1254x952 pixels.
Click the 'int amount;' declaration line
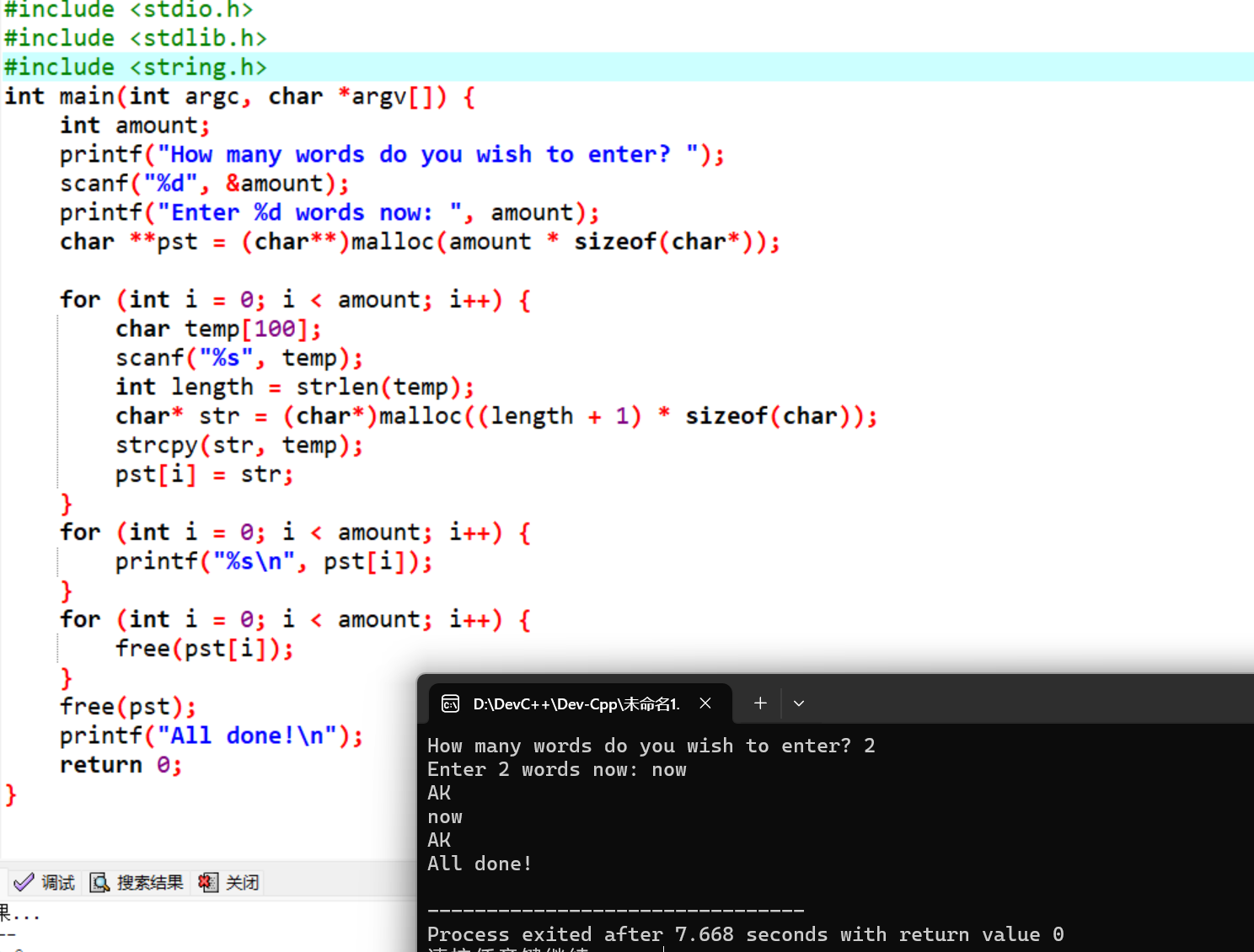(x=135, y=125)
